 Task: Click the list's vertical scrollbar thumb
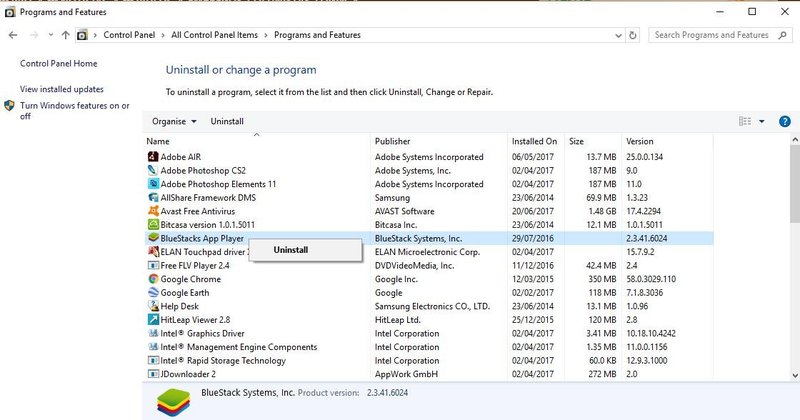pyautogui.click(x=795, y=184)
